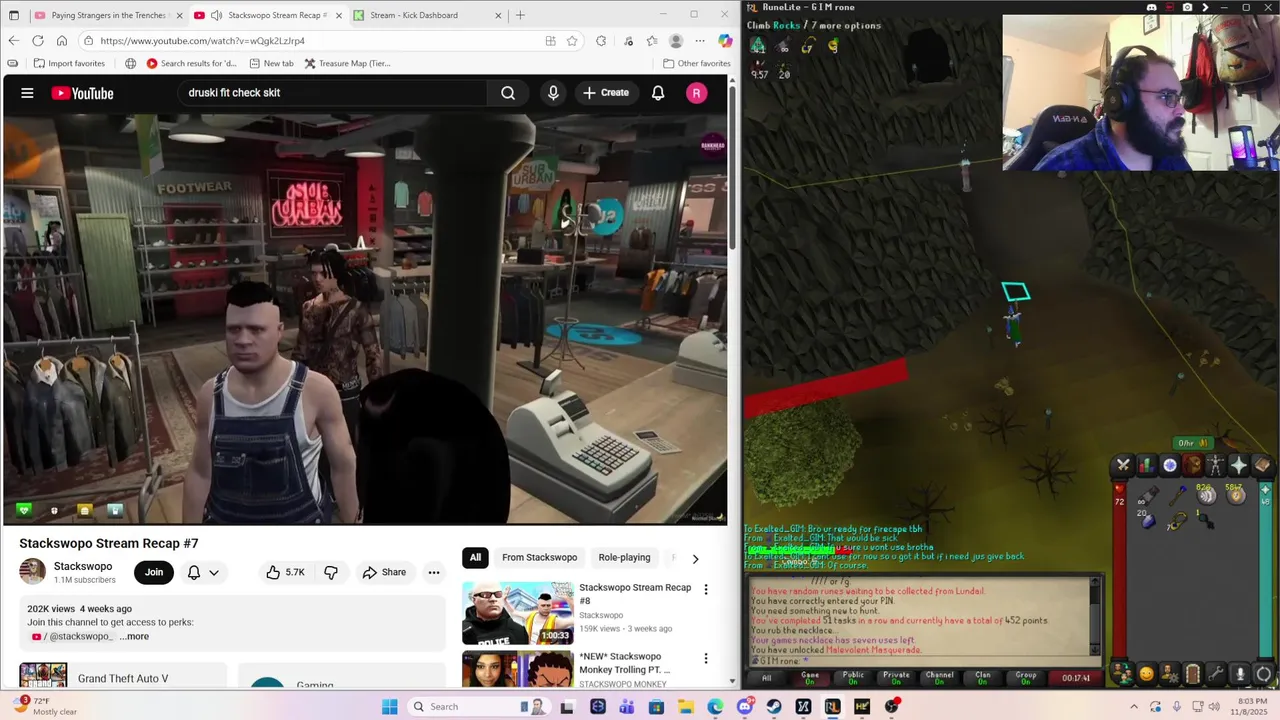Click the Share button below the video

[x=384, y=572]
